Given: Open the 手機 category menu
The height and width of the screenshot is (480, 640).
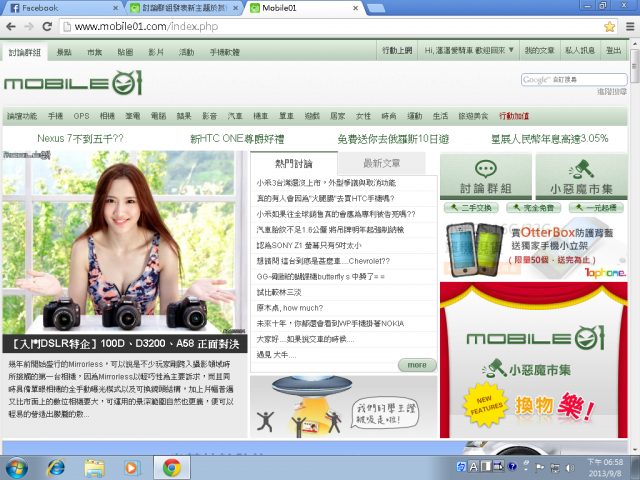Looking at the screenshot, I should (56, 116).
